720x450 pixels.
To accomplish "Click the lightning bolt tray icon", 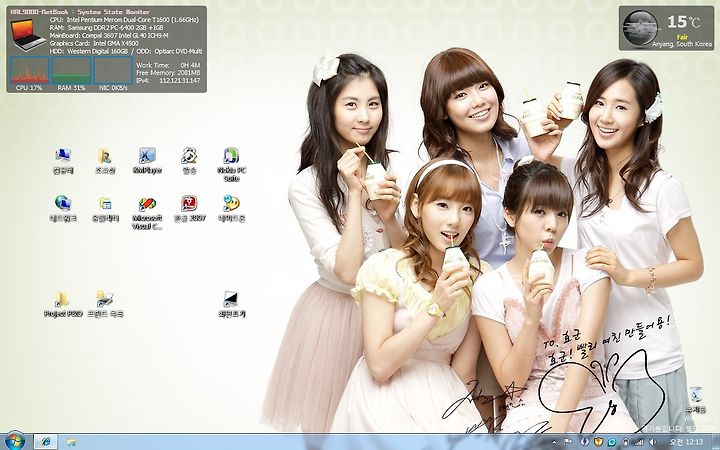I will [x=584, y=442].
